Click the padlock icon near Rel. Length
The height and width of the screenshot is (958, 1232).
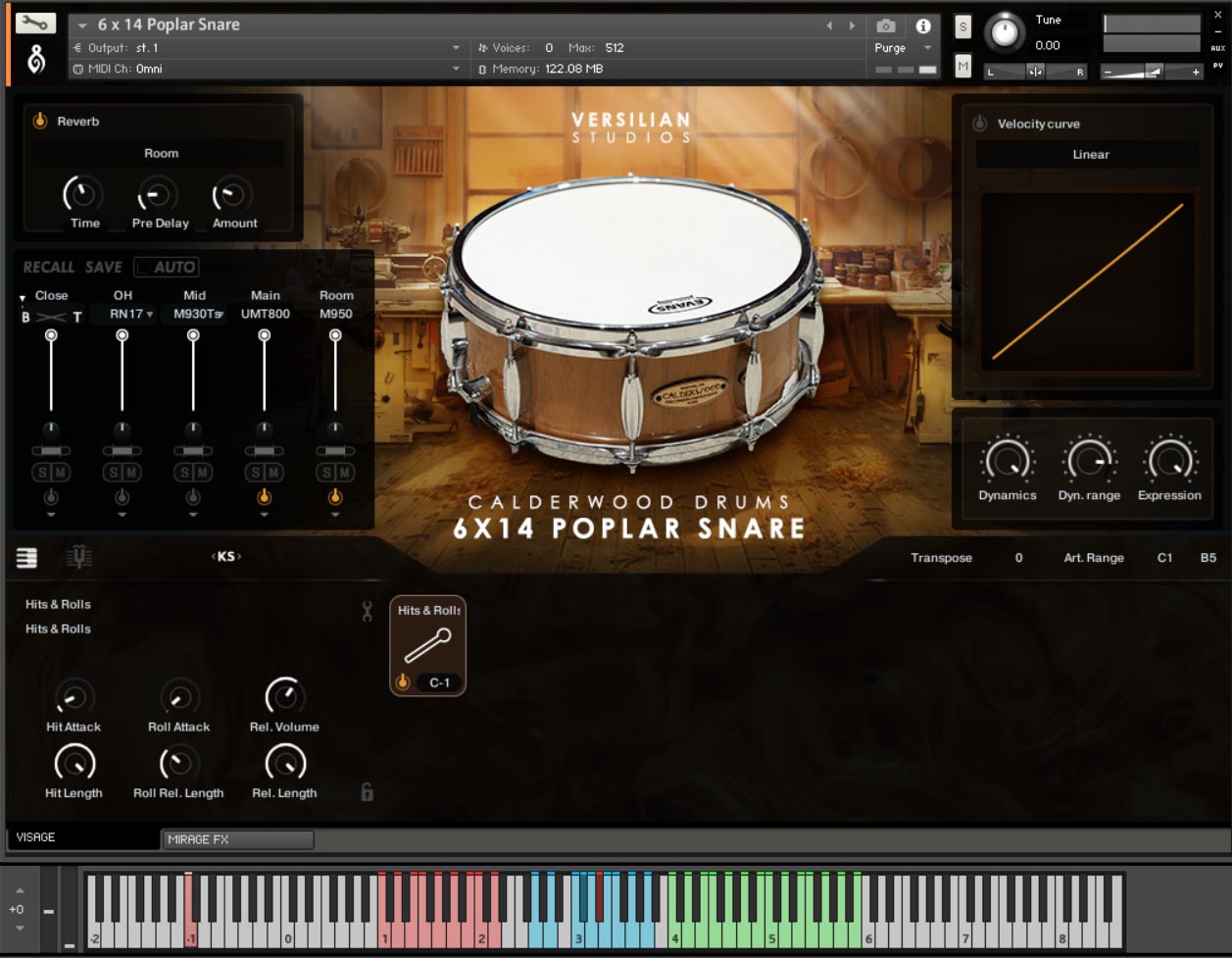point(367,792)
